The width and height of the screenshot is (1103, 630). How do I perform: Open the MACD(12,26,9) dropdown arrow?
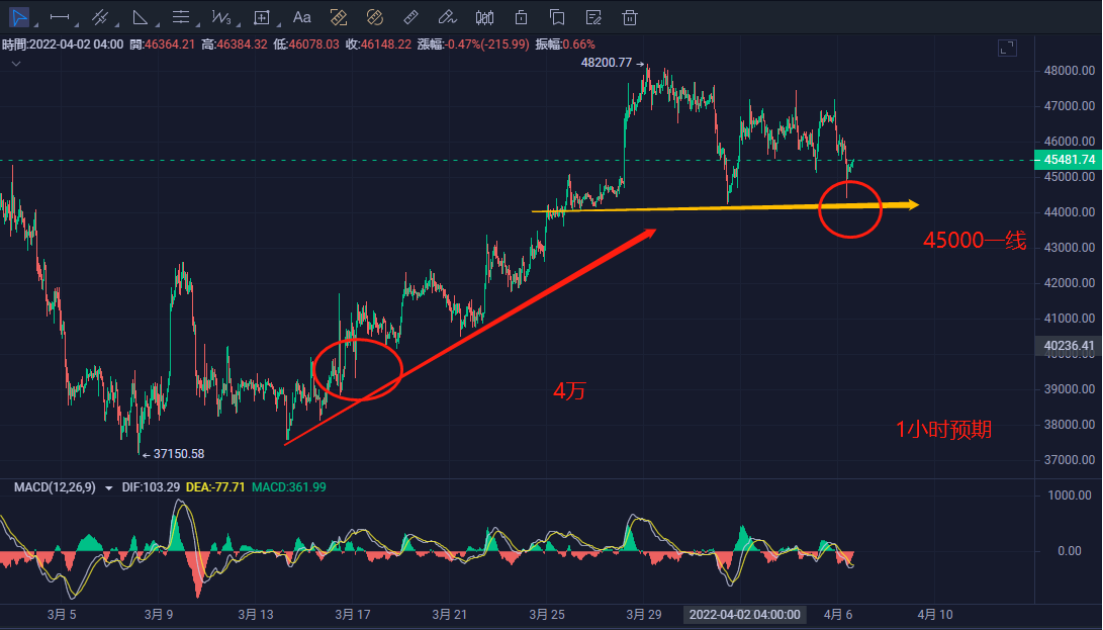[x=109, y=488]
